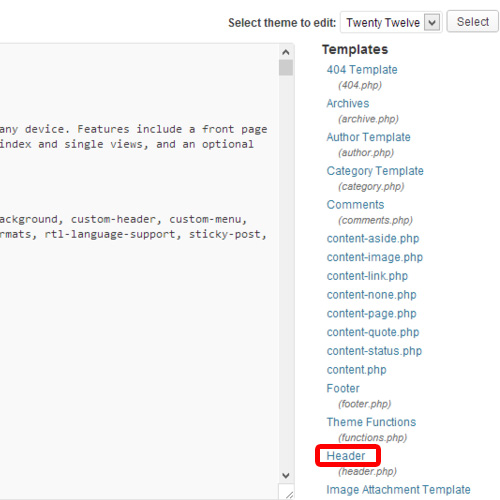Viewport: 500px width, 500px height.
Task: Open the Theme Functions link
Action: [371, 422]
